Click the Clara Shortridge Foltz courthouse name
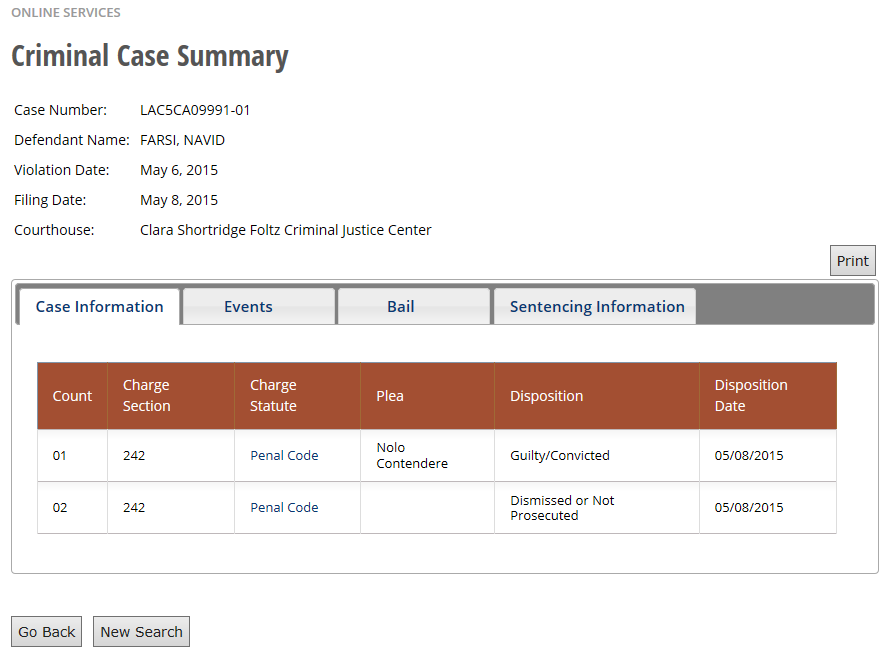 pyautogui.click(x=286, y=230)
